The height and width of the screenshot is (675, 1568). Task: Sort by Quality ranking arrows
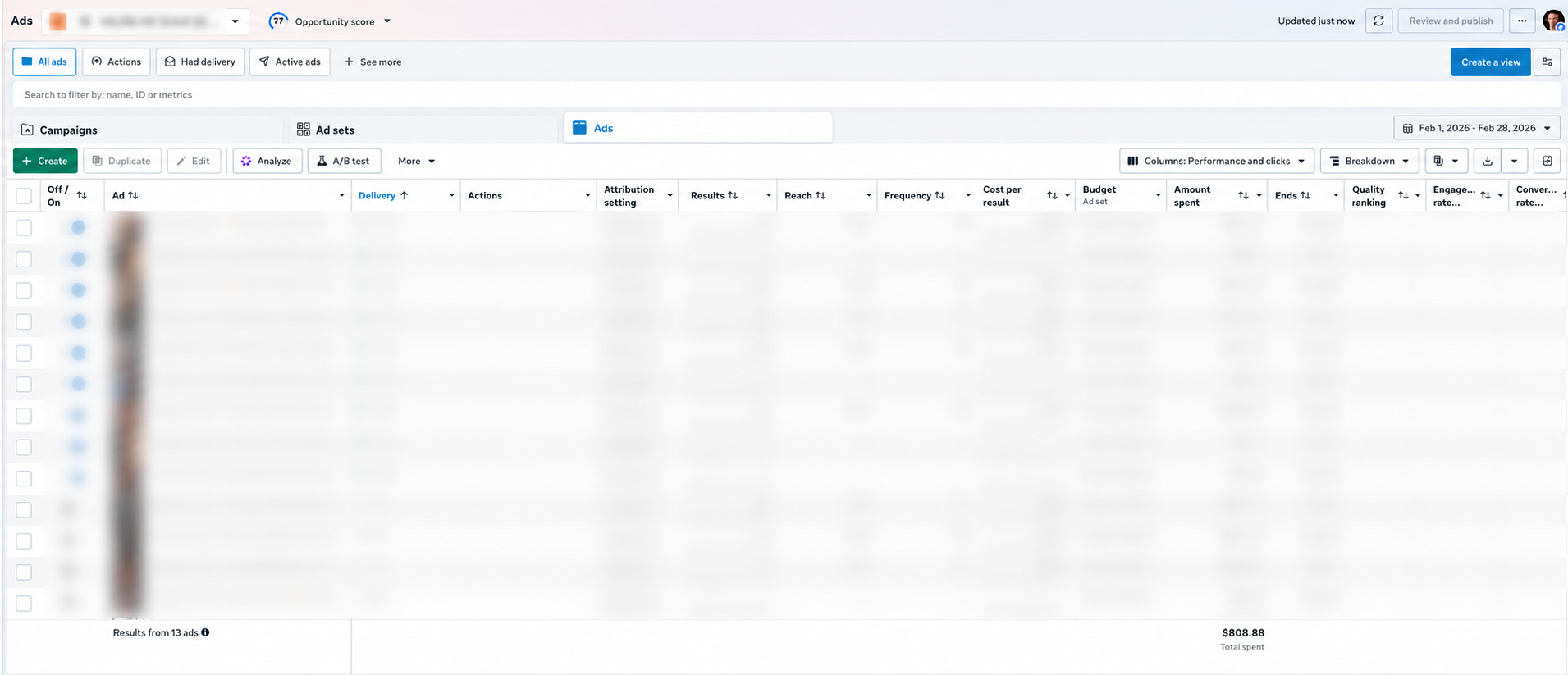1403,196
